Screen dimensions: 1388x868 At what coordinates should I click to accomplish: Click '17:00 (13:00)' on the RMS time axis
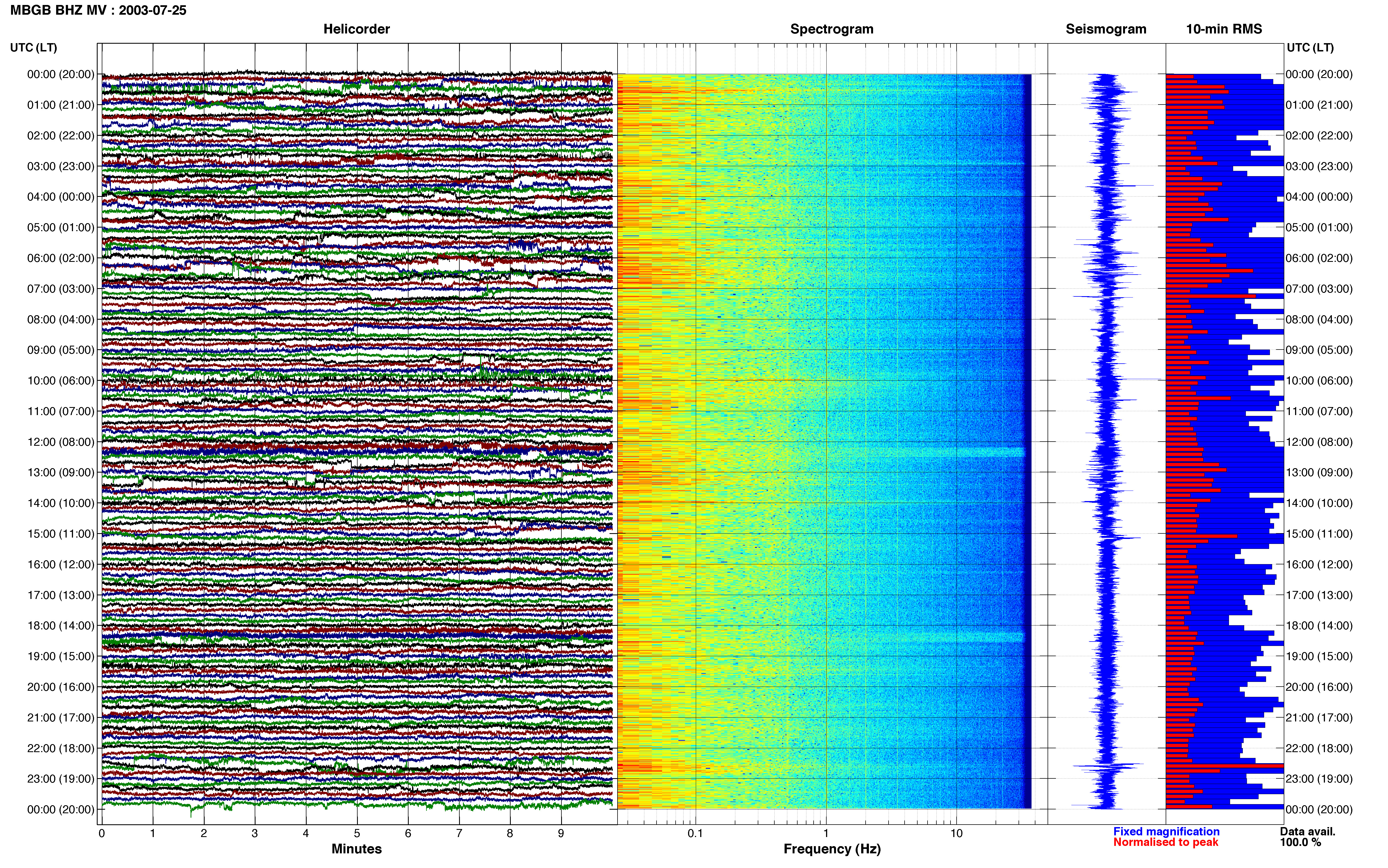click(1319, 595)
